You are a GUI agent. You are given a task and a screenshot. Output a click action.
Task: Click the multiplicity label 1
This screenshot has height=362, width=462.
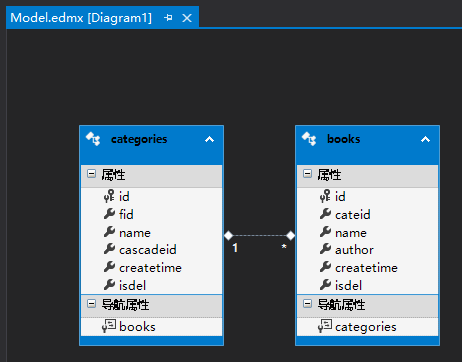(235, 248)
